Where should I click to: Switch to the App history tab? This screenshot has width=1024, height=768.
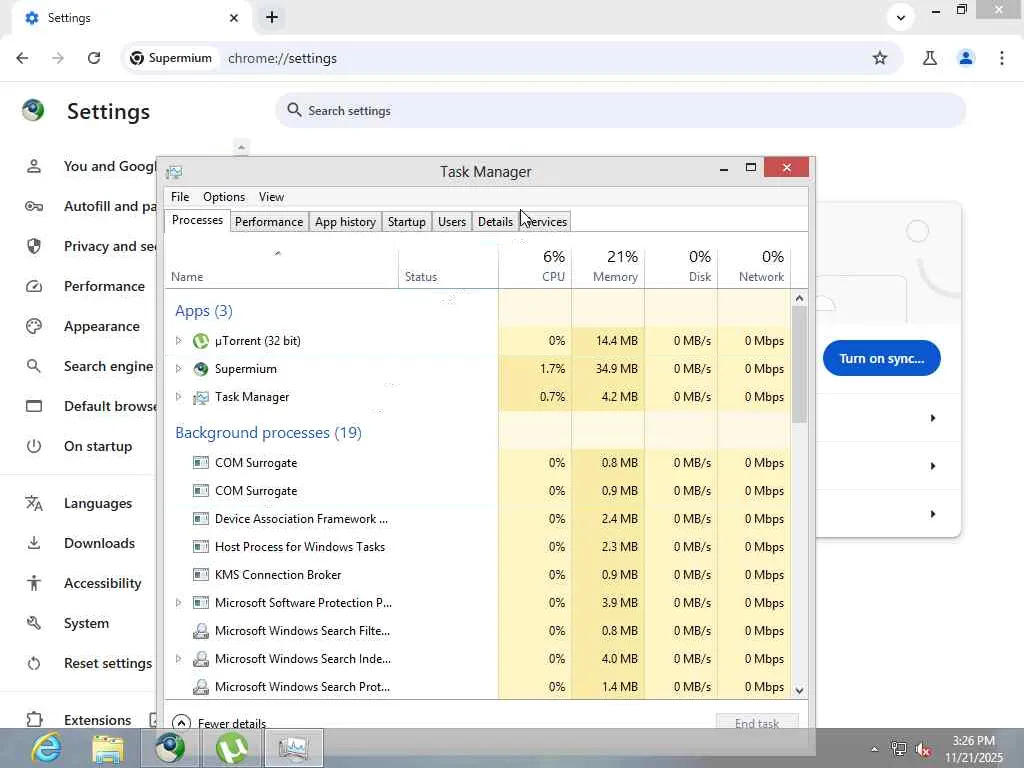coord(345,222)
